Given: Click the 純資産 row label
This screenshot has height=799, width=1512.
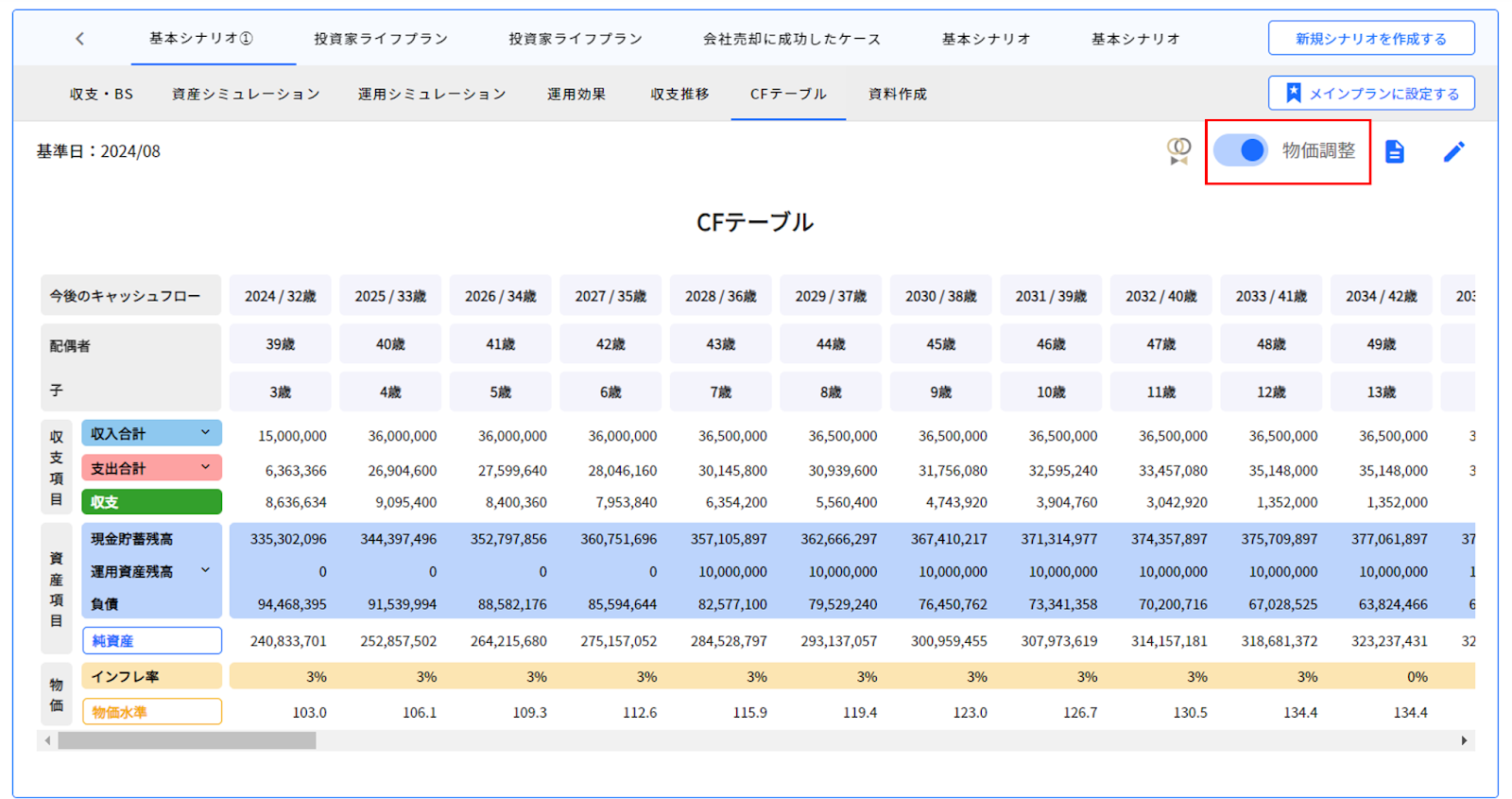Looking at the screenshot, I should point(151,640).
